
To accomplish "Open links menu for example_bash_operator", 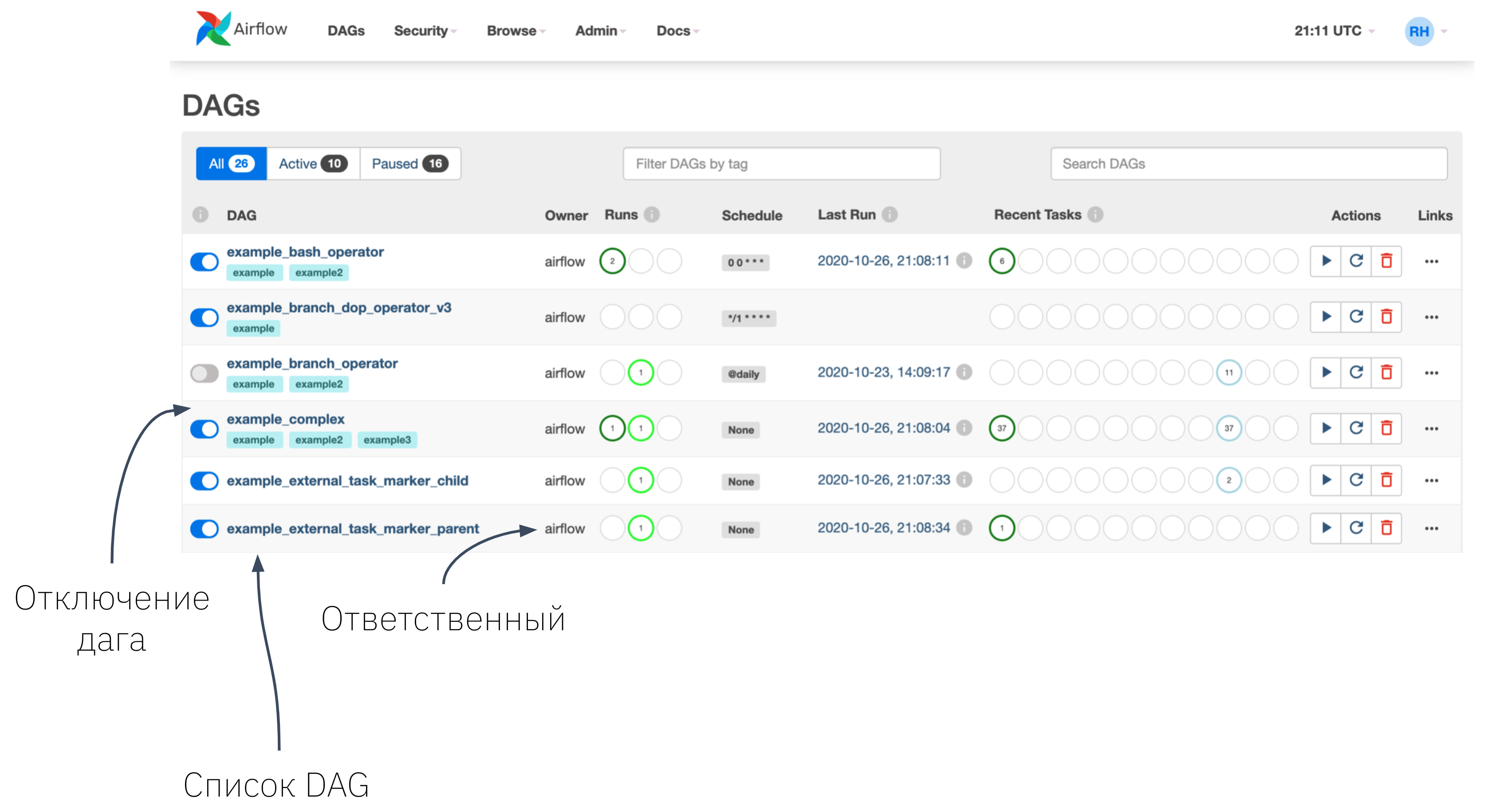I will 1432,261.
